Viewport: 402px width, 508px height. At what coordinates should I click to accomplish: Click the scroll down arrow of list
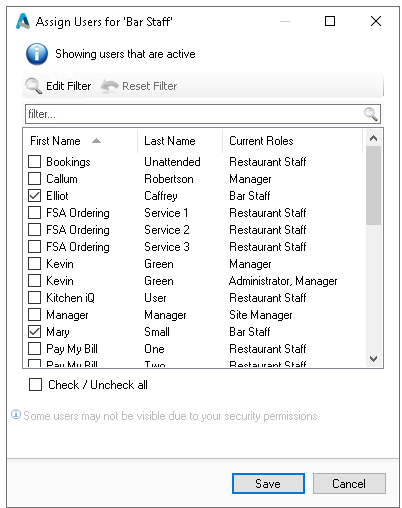tap(373, 359)
